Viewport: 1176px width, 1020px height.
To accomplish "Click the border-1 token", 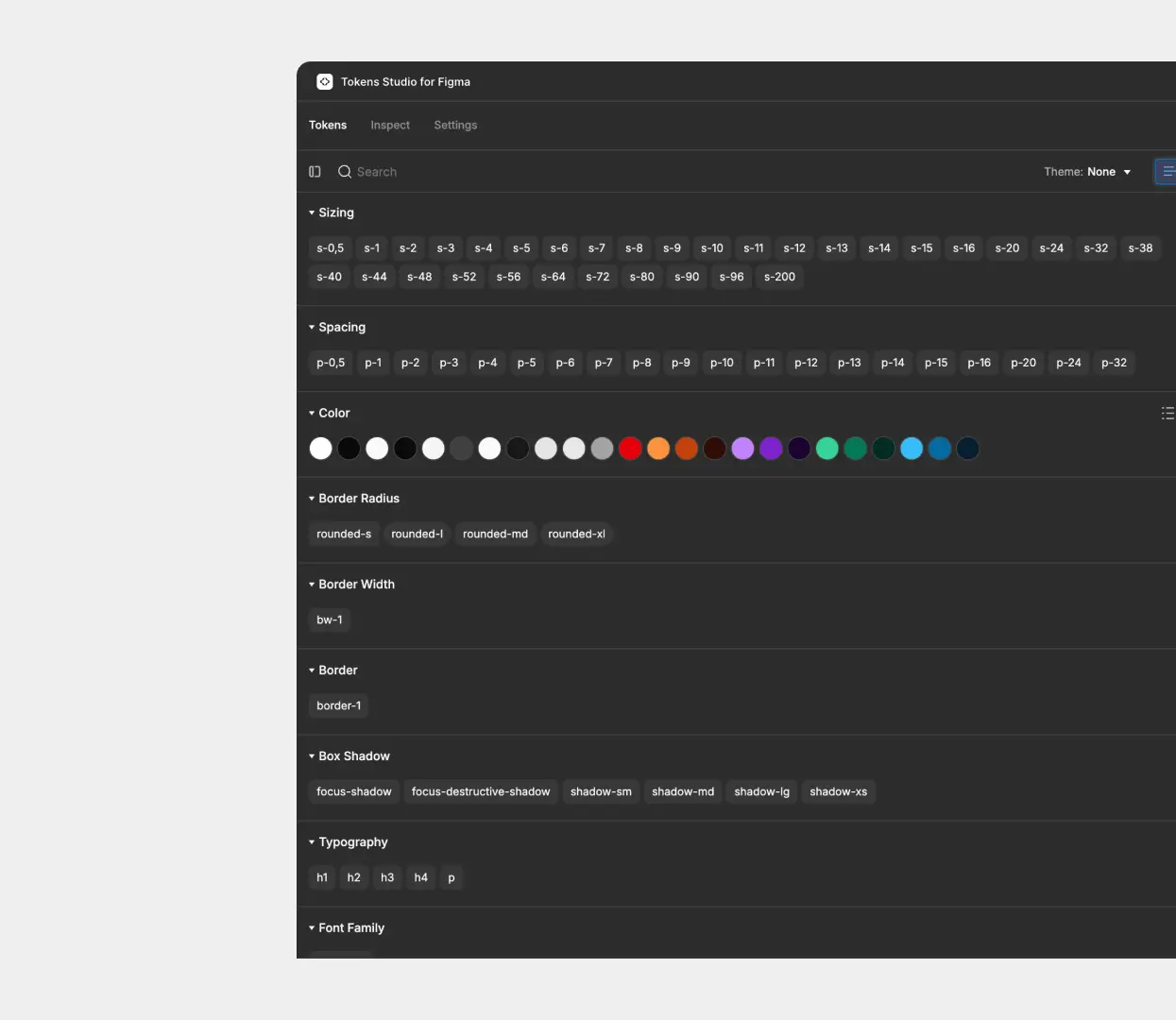I will [338, 705].
